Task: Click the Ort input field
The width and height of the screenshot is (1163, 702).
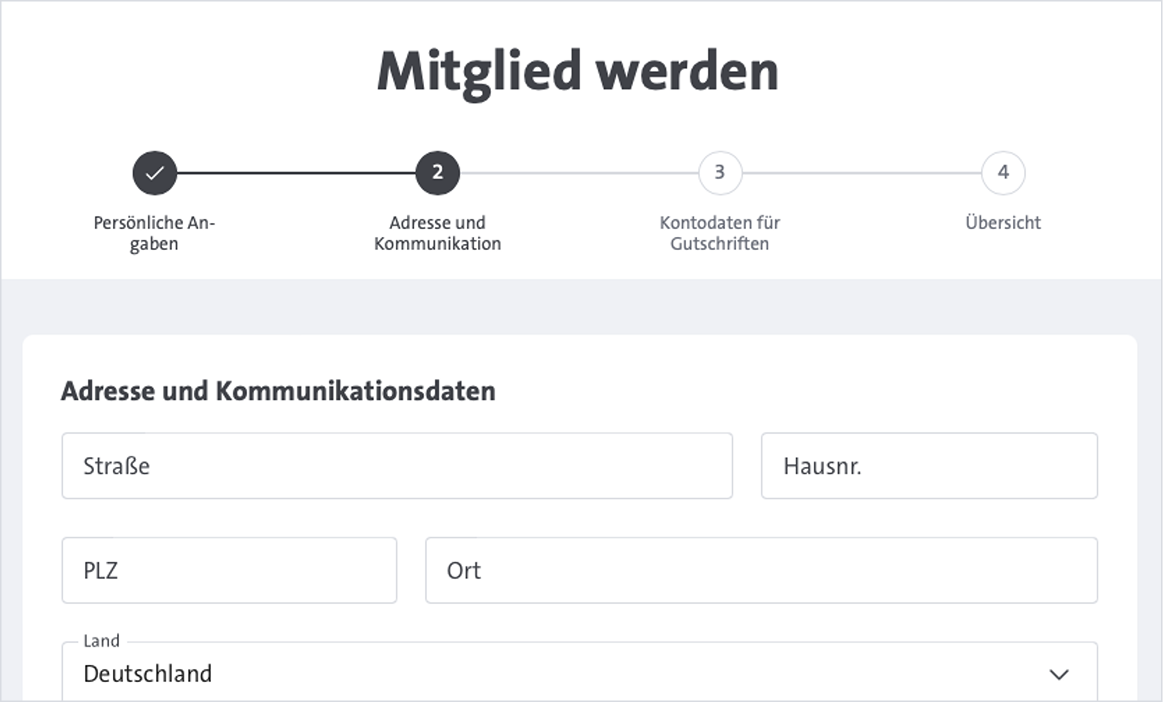Action: click(761, 570)
